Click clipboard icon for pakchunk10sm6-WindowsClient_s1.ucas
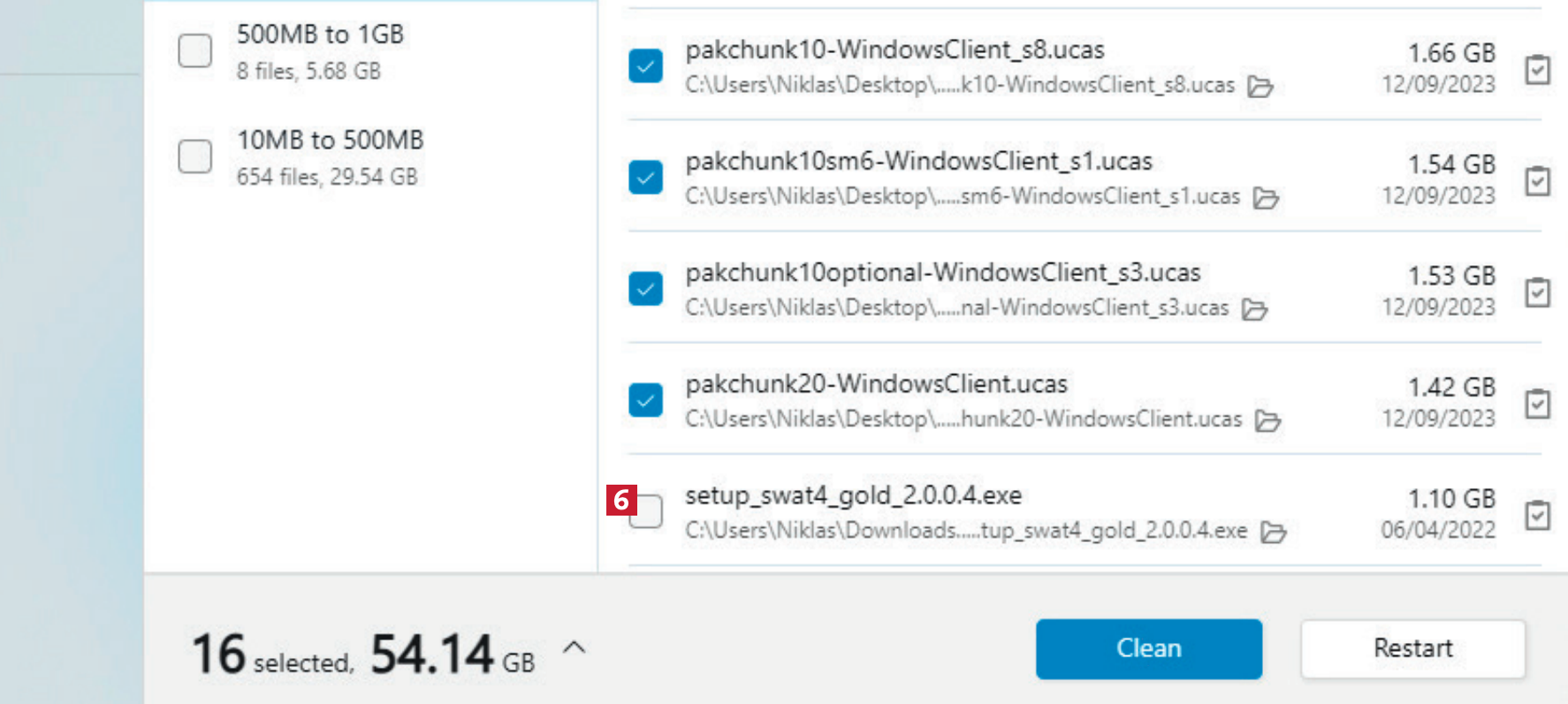 point(1537,180)
